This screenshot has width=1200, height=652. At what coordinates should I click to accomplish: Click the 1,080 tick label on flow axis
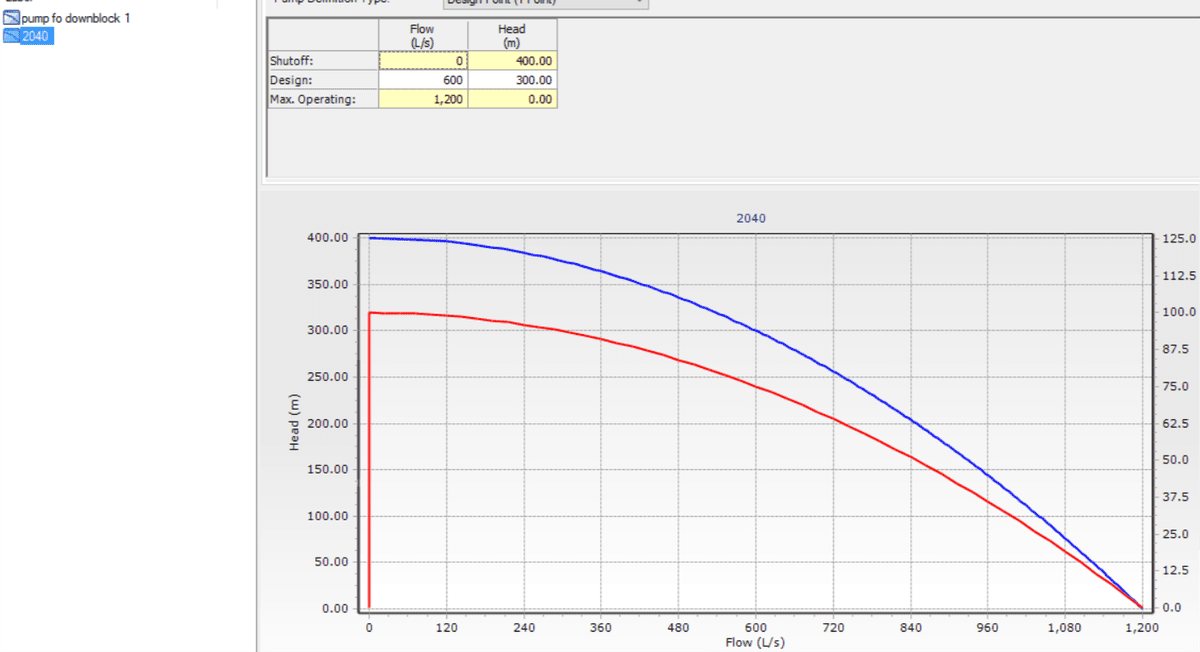tap(1064, 627)
